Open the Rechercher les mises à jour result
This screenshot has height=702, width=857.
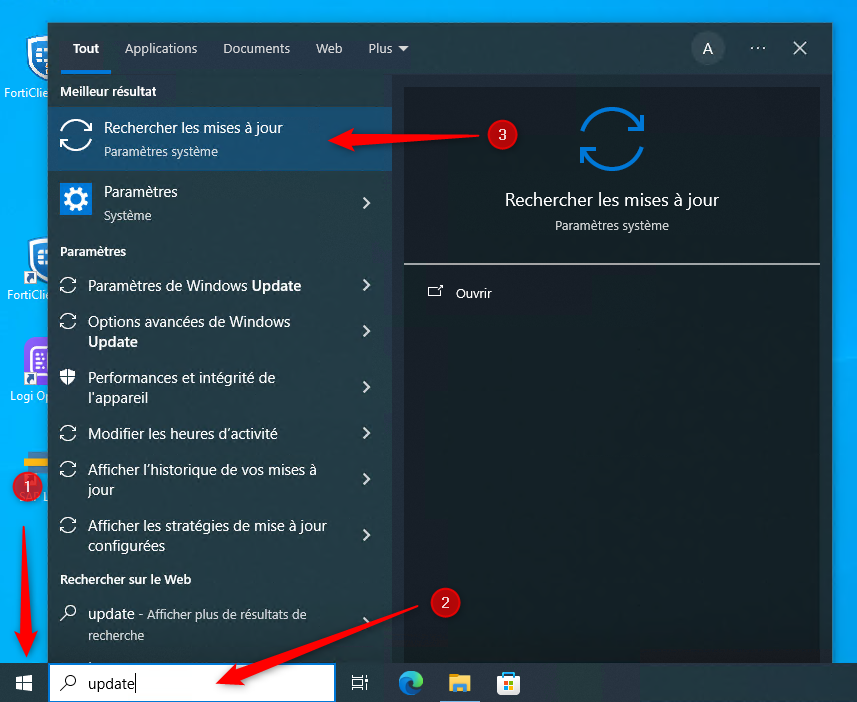(x=193, y=138)
